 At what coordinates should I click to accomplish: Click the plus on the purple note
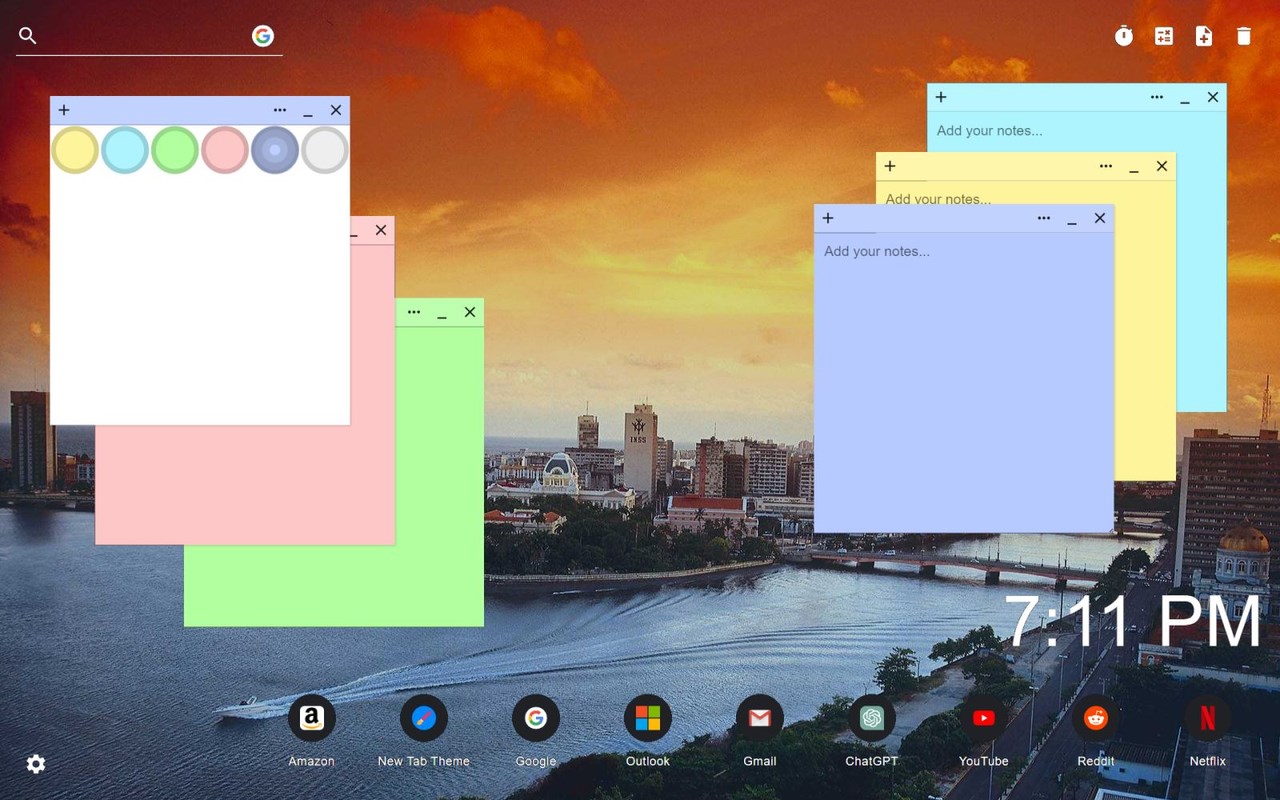828,218
